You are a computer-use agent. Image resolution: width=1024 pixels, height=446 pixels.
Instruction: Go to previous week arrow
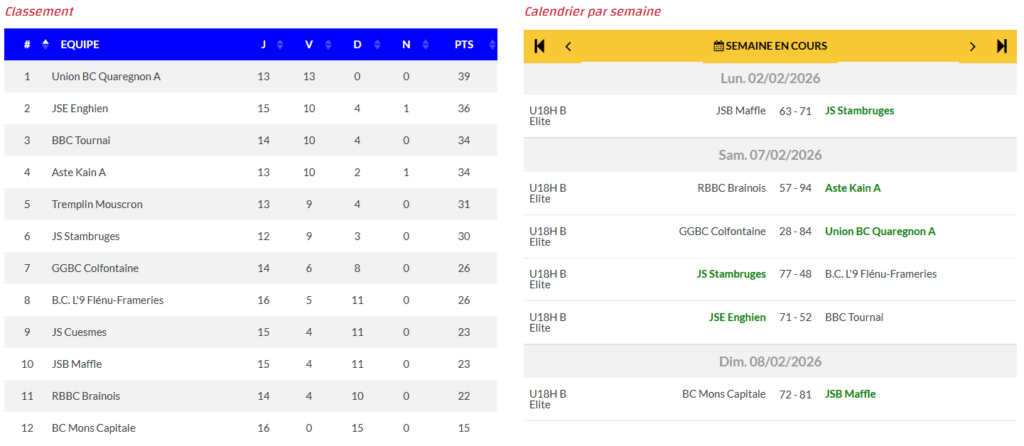[568, 46]
